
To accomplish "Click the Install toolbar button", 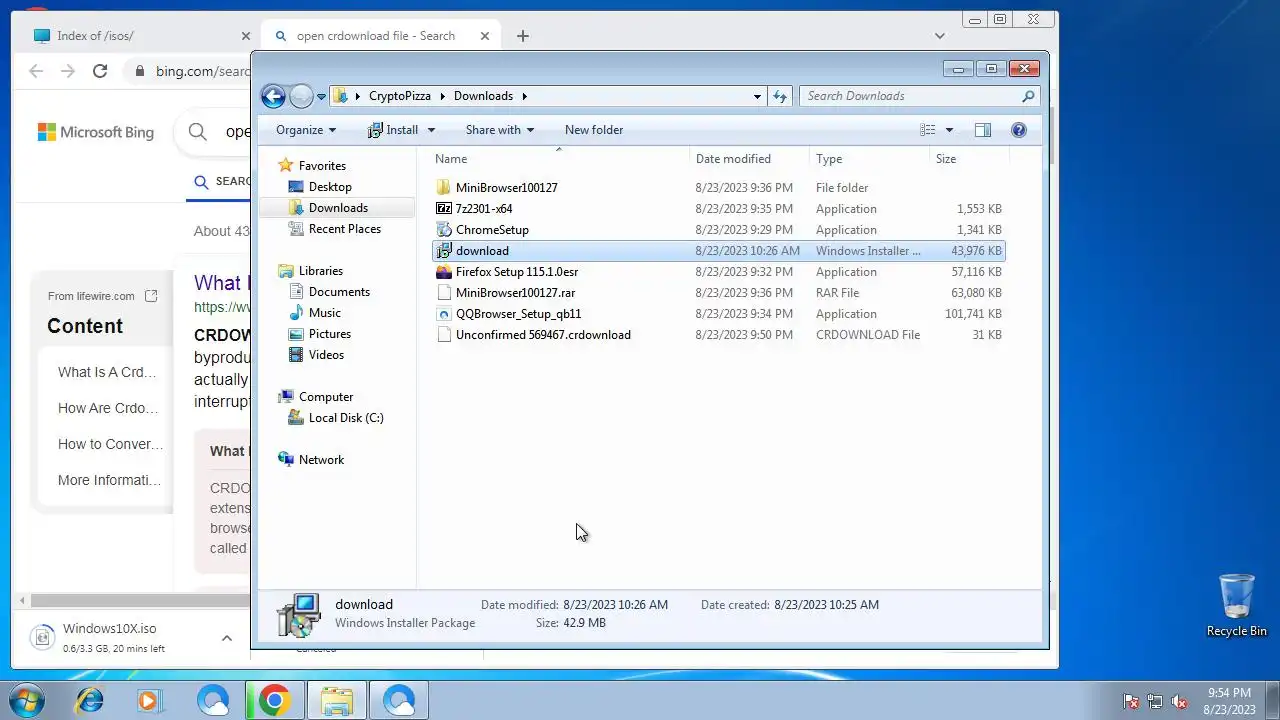I will 393,130.
